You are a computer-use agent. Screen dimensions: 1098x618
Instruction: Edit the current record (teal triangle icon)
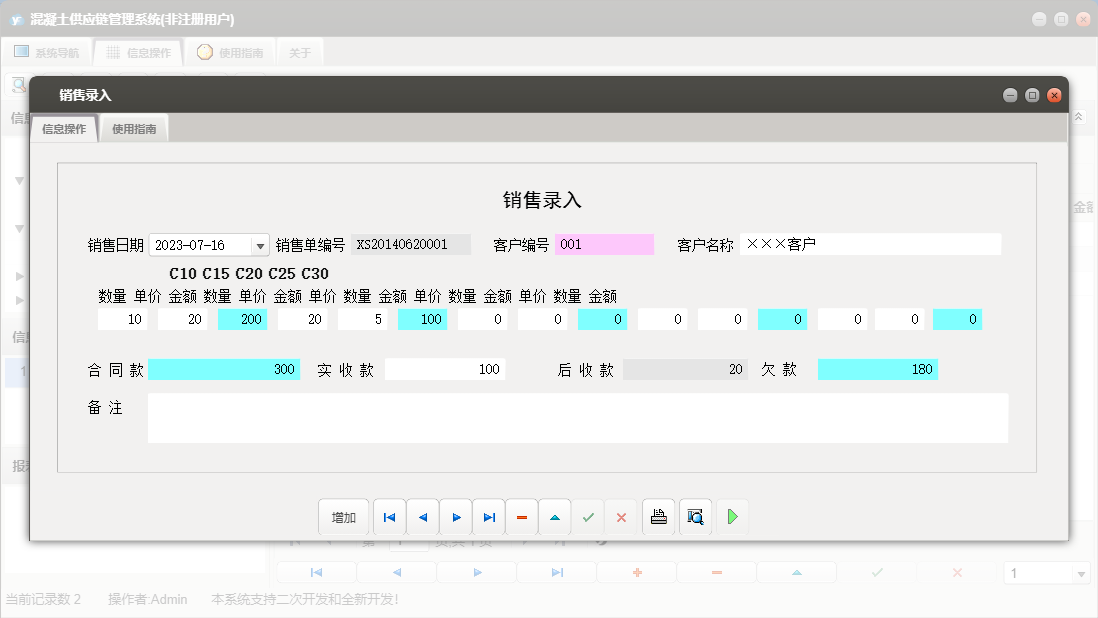[554, 517]
